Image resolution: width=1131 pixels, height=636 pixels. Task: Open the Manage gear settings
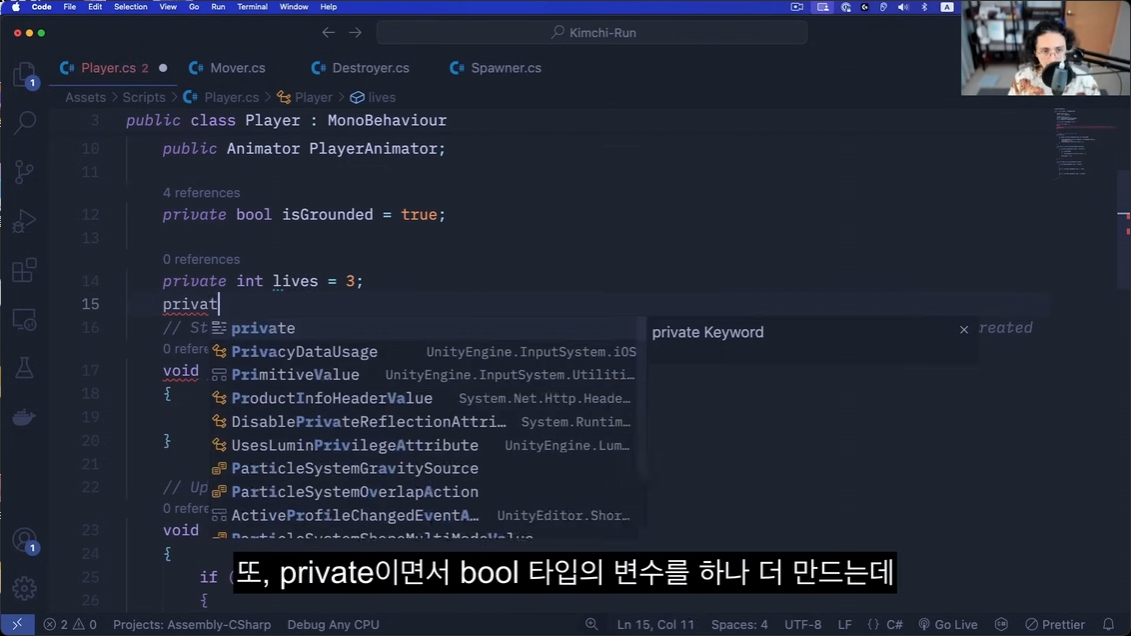click(x=24, y=588)
